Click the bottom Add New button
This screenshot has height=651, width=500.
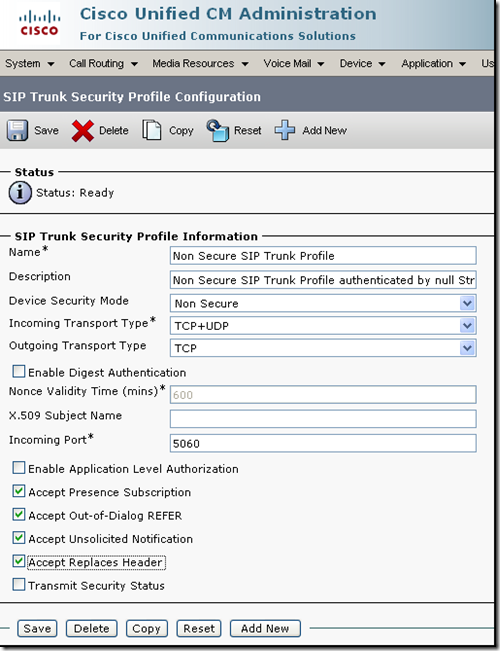click(x=265, y=629)
